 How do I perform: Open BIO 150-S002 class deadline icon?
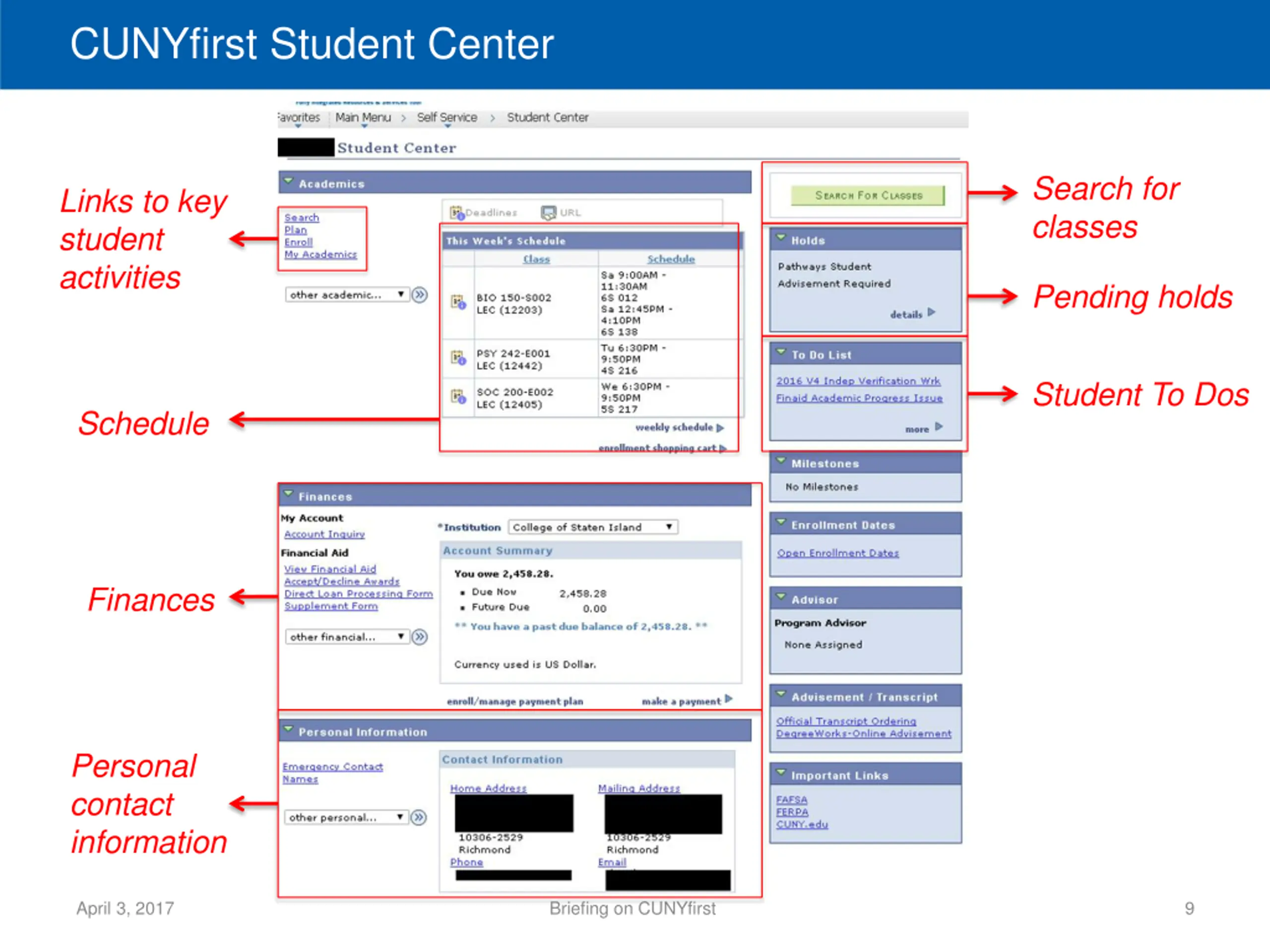coord(457,302)
